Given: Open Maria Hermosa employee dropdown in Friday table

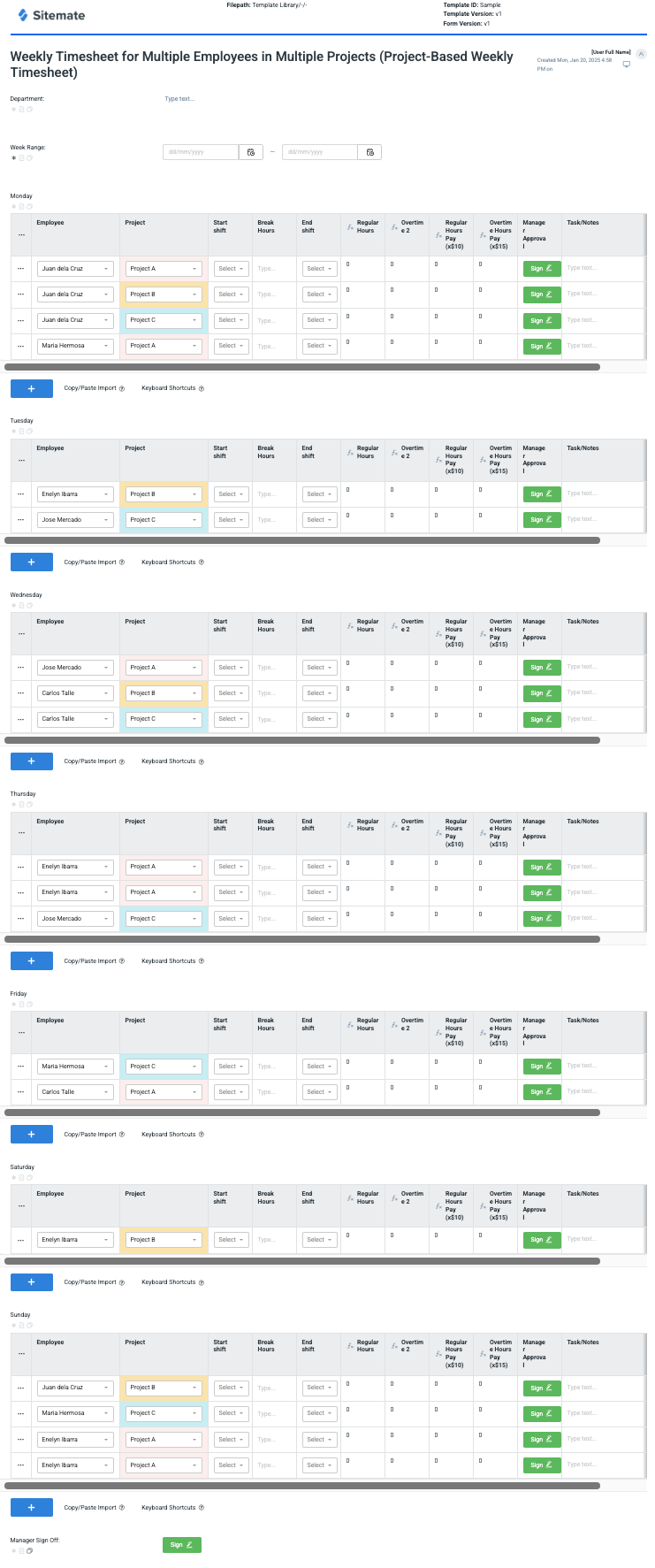Looking at the screenshot, I should (76, 1067).
